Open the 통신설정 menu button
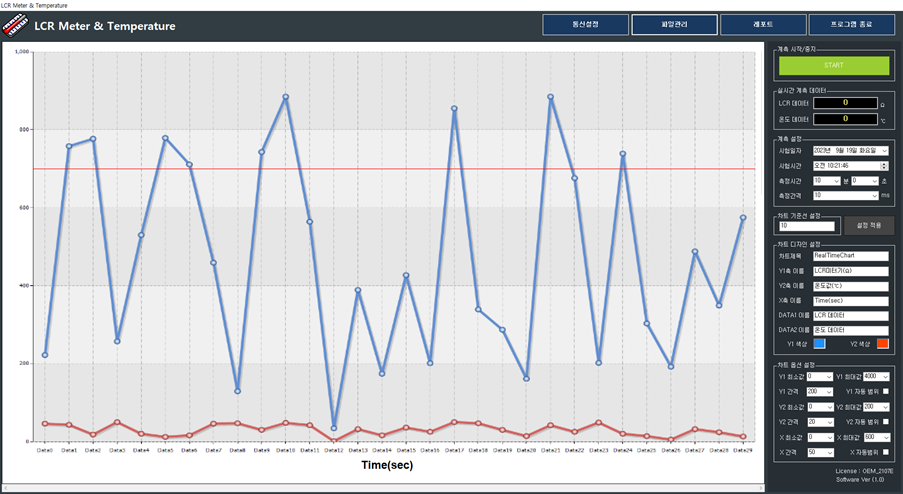 point(585,25)
